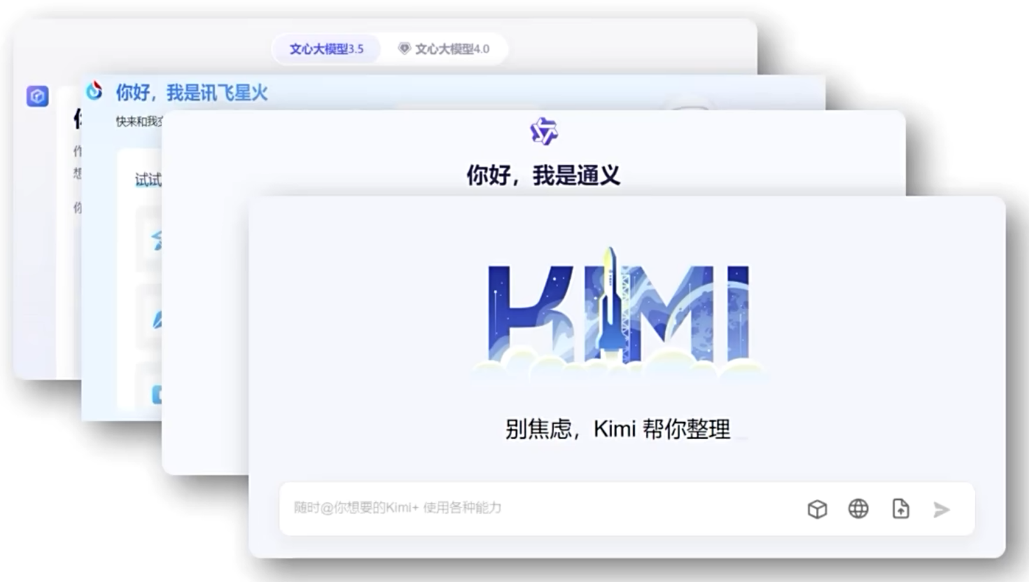Click the blue hexagon icon in Wenxin sidebar

point(37,96)
